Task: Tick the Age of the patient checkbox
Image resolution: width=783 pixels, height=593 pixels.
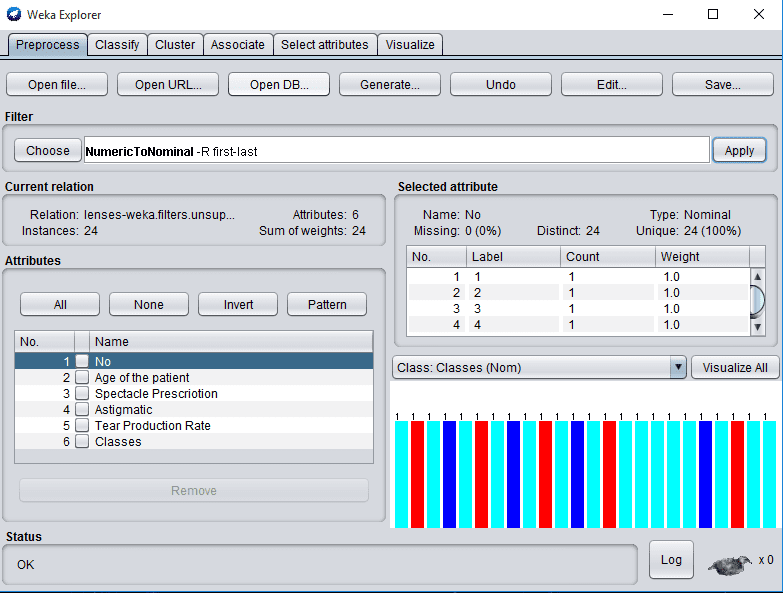Action: 82,377
